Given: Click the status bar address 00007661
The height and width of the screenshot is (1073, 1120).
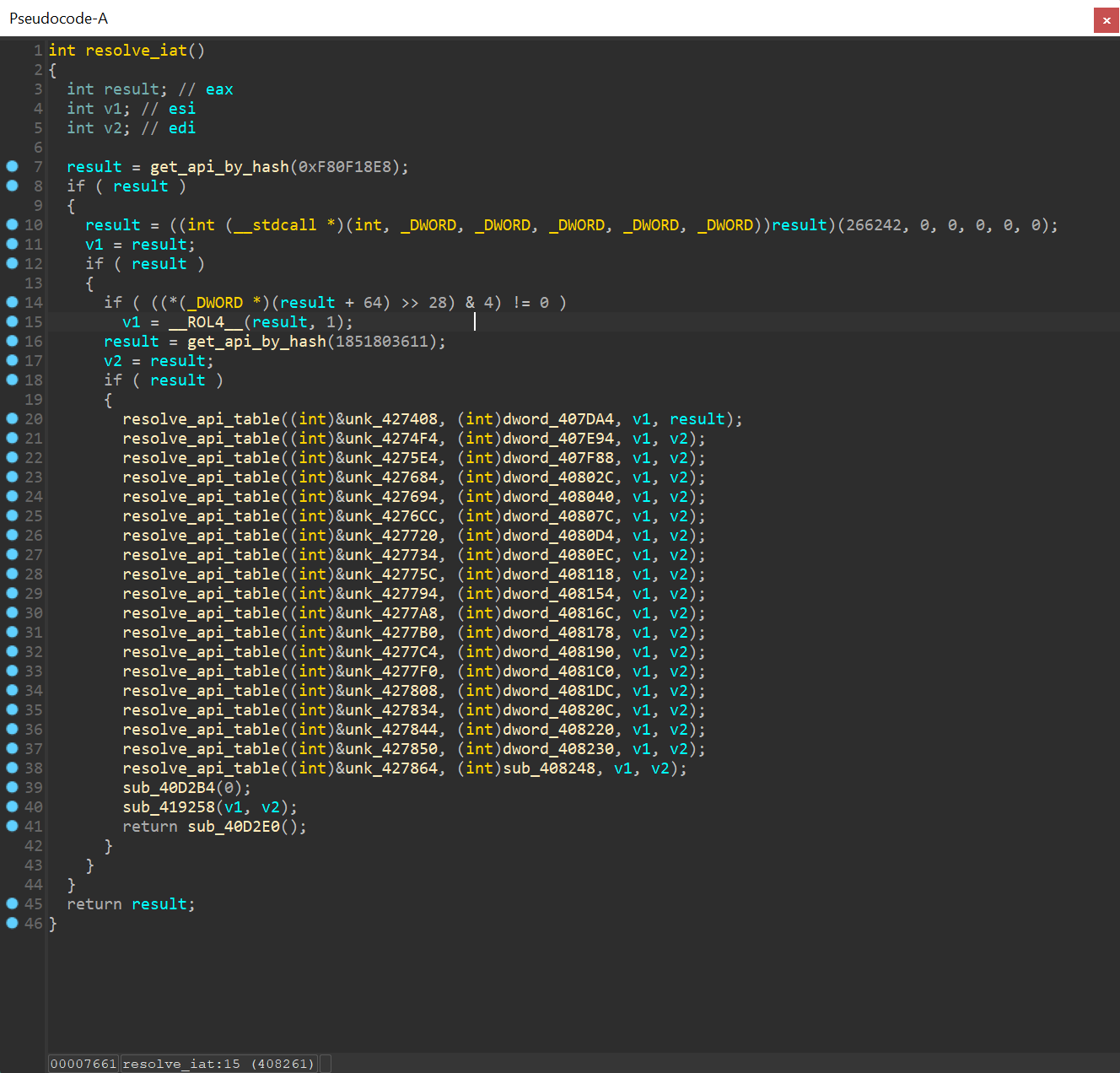Looking at the screenshot, I should (x=83, y=1064).
